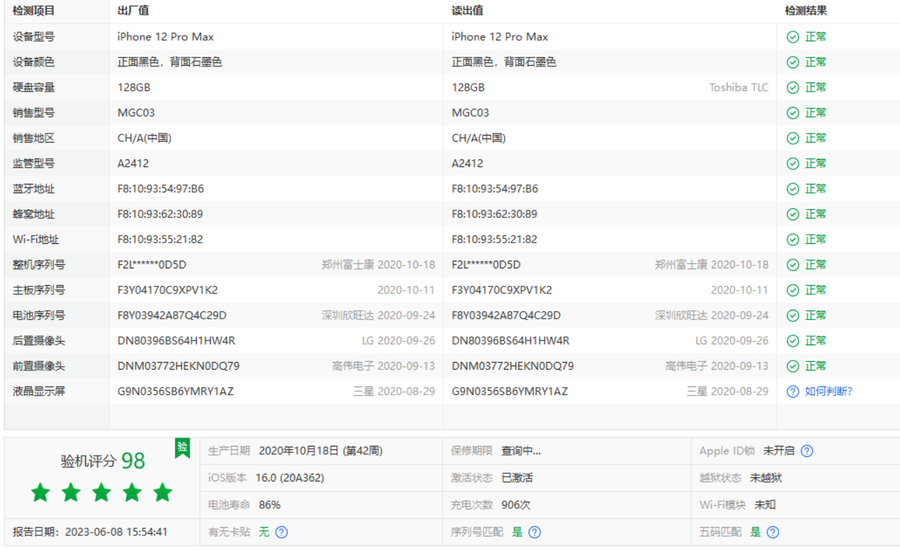Click jailbreak status 未越狱
The height and width of the screenshot is (550, 900).
click(766, 478)
